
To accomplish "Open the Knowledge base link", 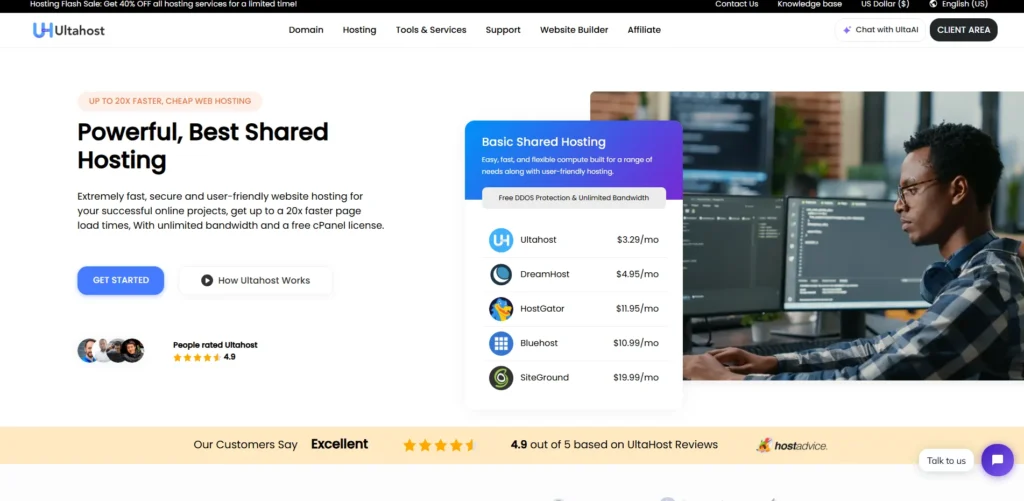I will [810, 4].
